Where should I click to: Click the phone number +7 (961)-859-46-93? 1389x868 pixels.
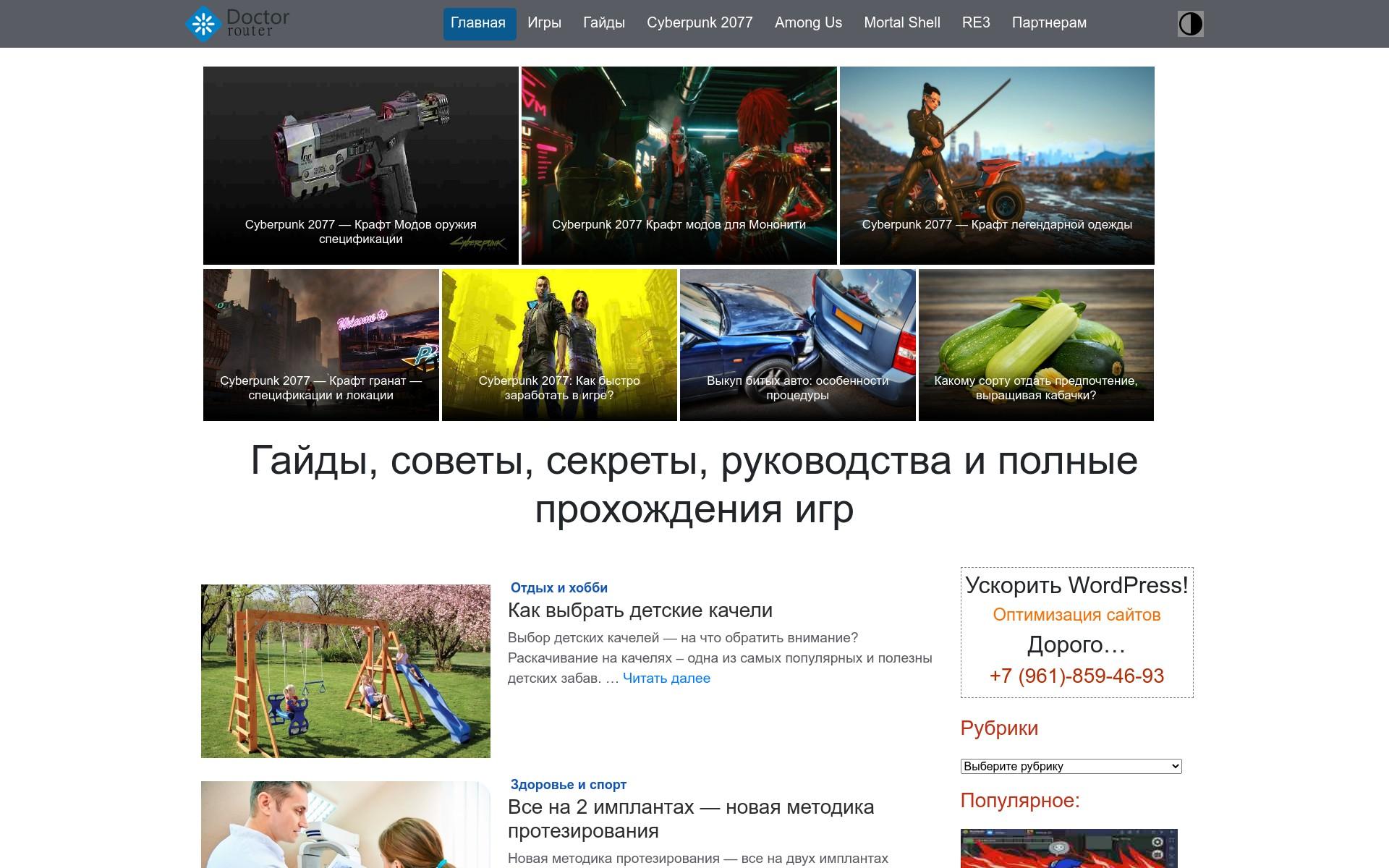point(1076,676)
